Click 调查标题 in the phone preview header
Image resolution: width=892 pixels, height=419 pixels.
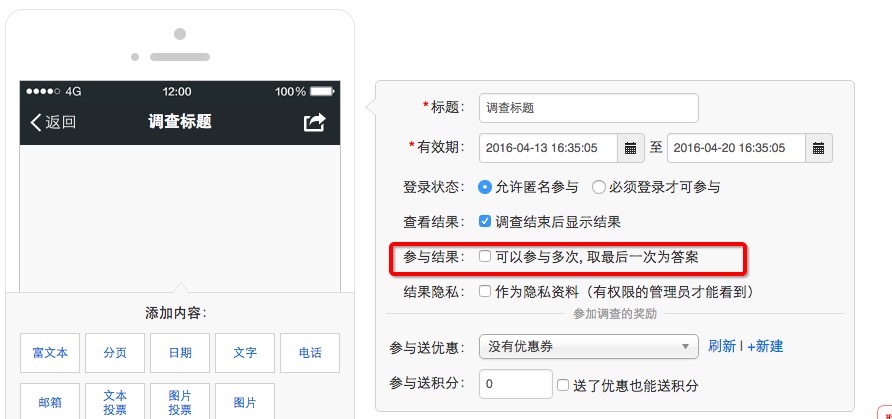click(x=180, y=122)
